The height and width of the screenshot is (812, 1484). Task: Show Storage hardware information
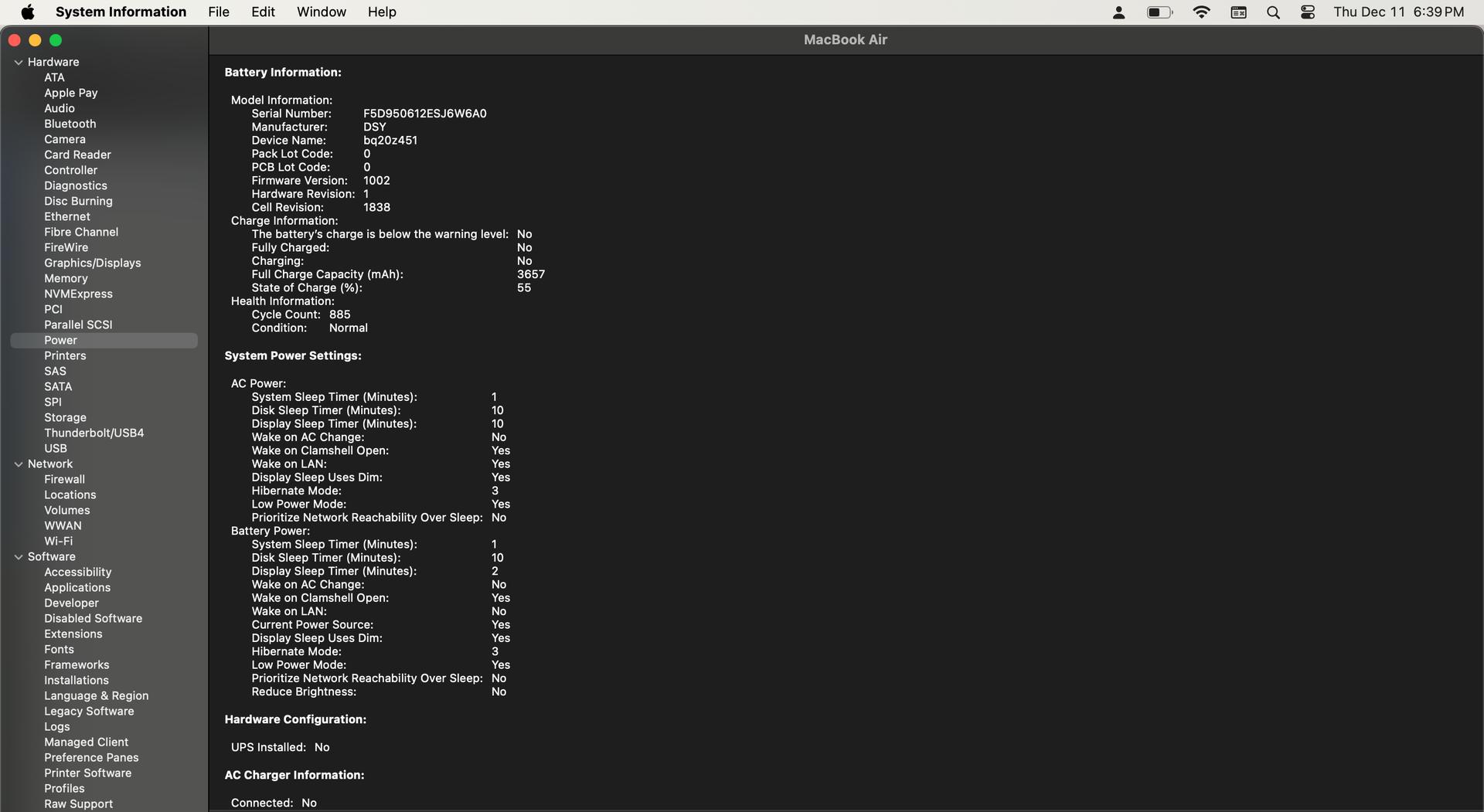tap(65, 418)
